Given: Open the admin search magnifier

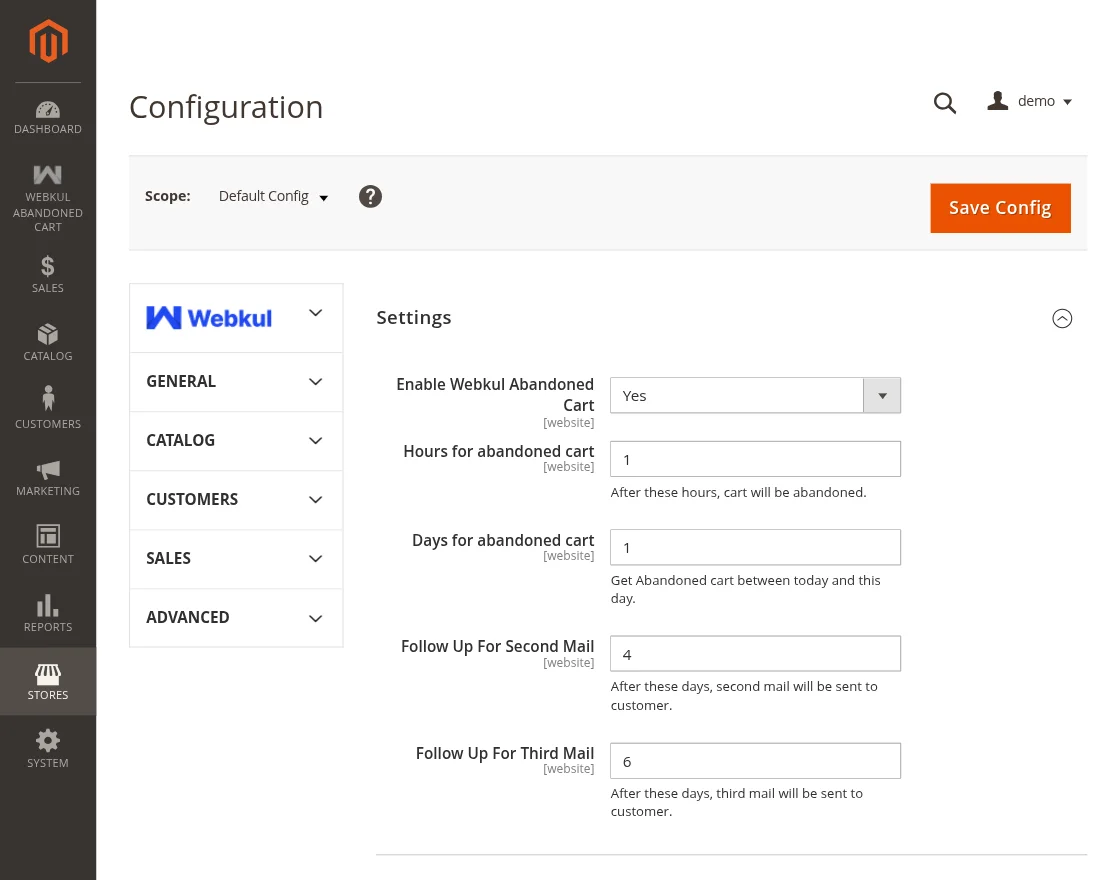Looking at the screenshot, I should click(x=944, y=103).
